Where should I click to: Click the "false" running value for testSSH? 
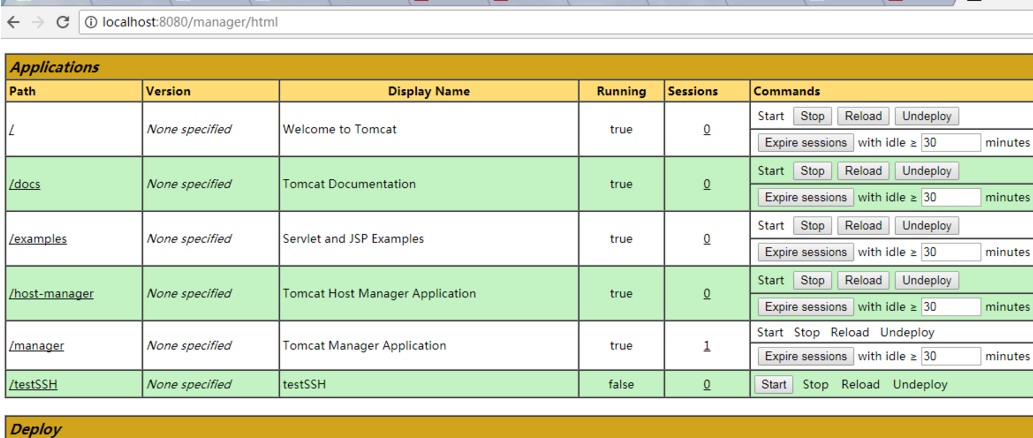pos(621,384)
